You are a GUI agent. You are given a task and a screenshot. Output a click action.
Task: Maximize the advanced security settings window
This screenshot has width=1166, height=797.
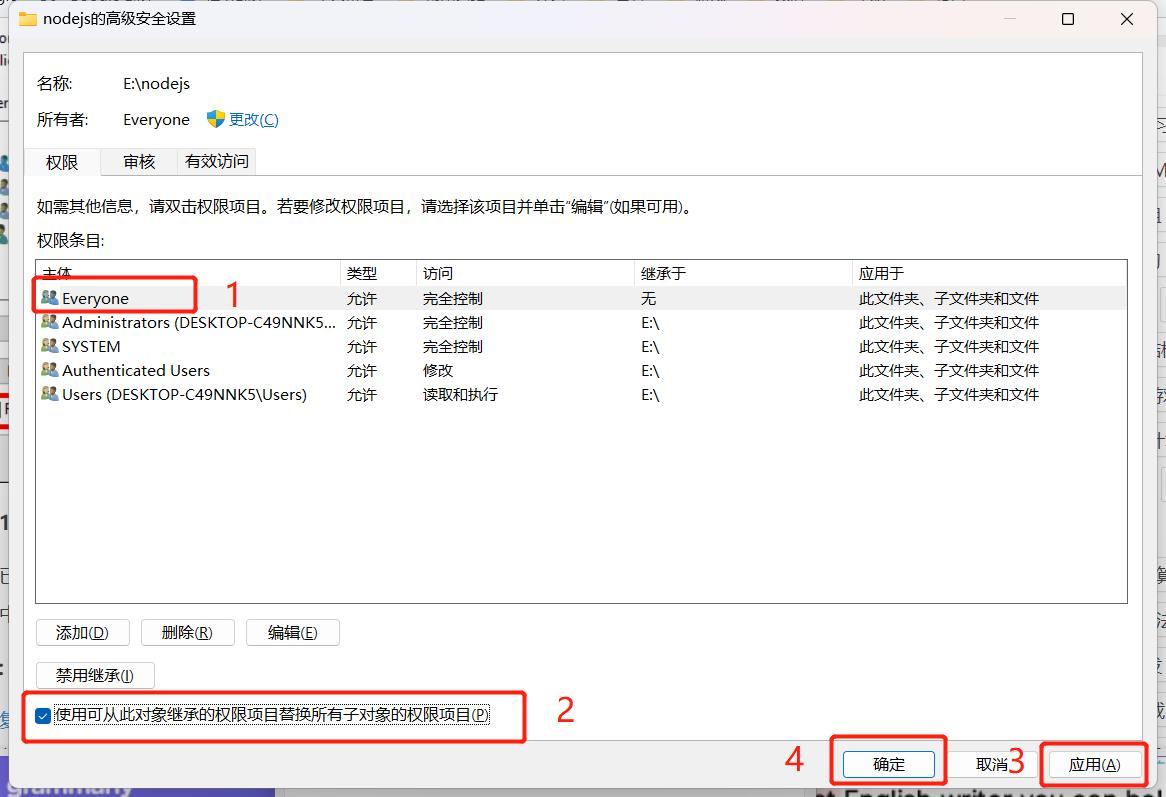(x=1068, y=19)
